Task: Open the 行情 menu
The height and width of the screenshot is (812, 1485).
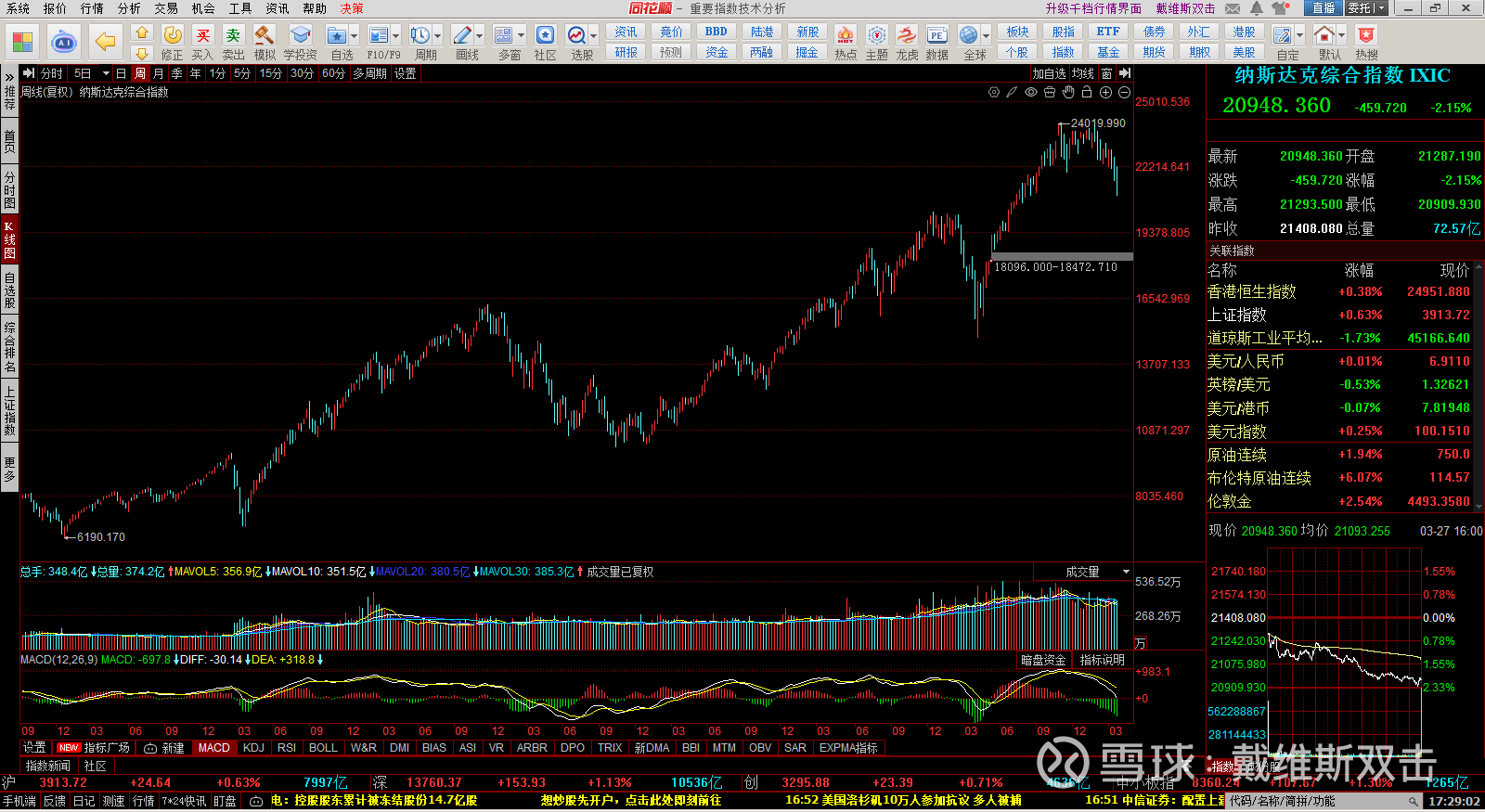Action: [92, 8]
